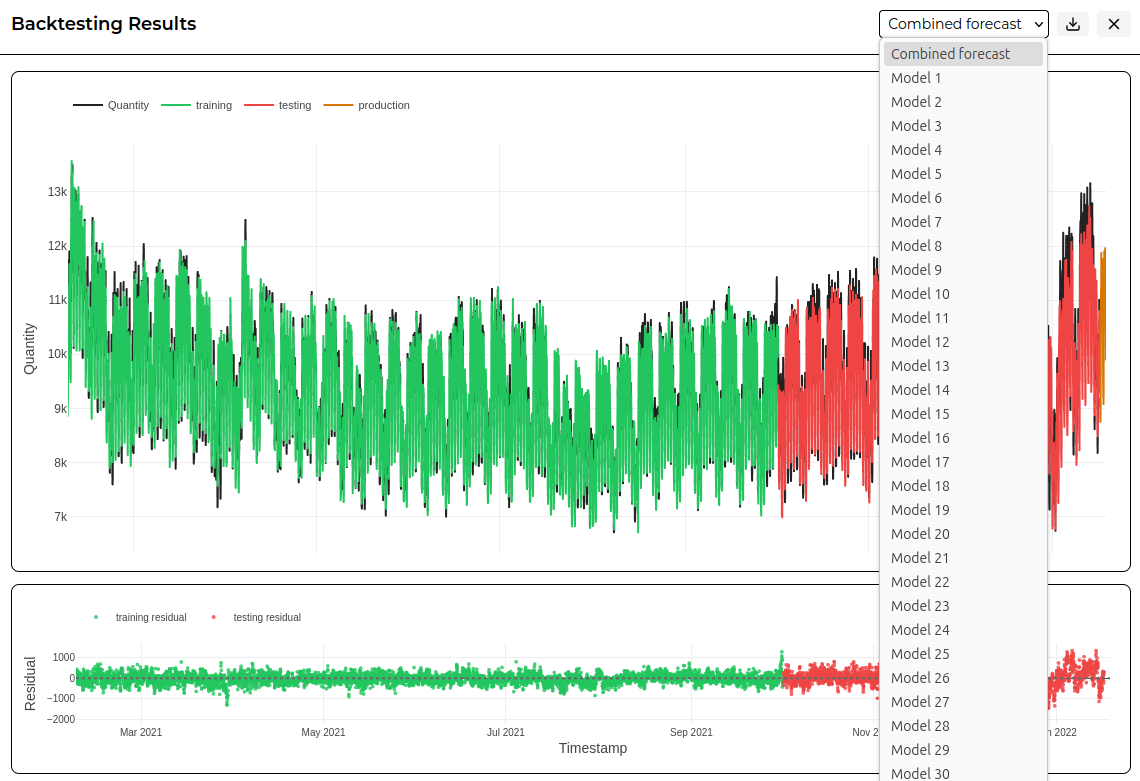Expand the Combined forecast dropdown
Viewport: 1140px width, 781px height.
point(963,24)
